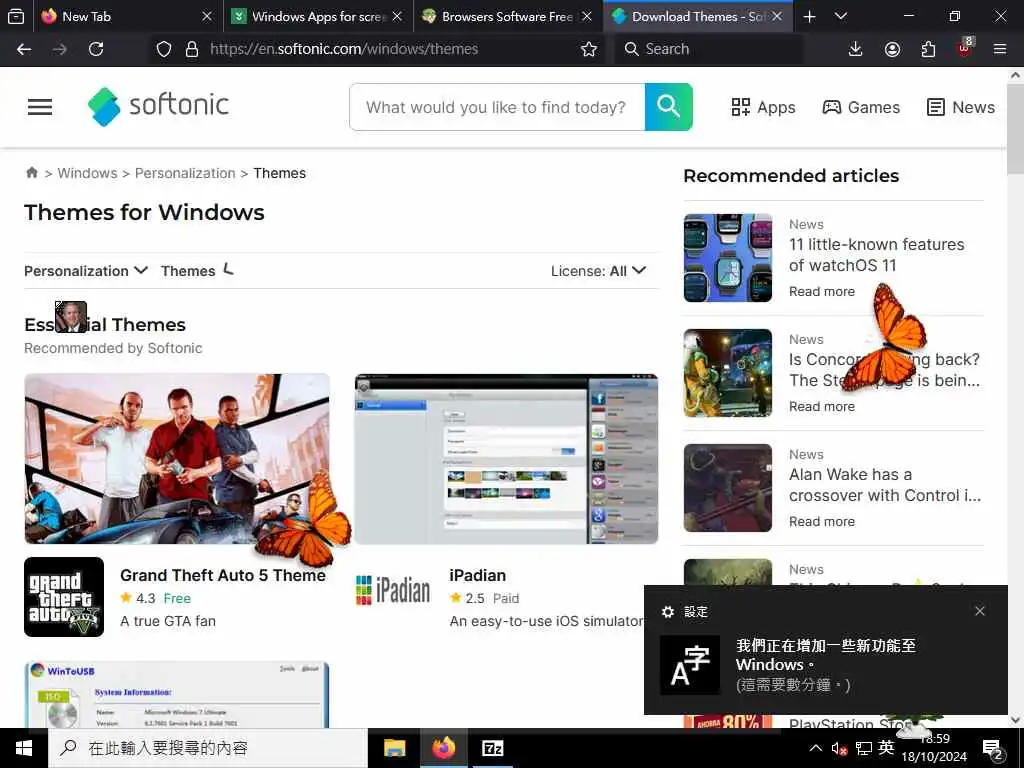Open the iPadian screenshot thumbnail
Image resolution: width=1024 pixels, height=768 pixels.
pyautogui.click(x=506, y=458)
